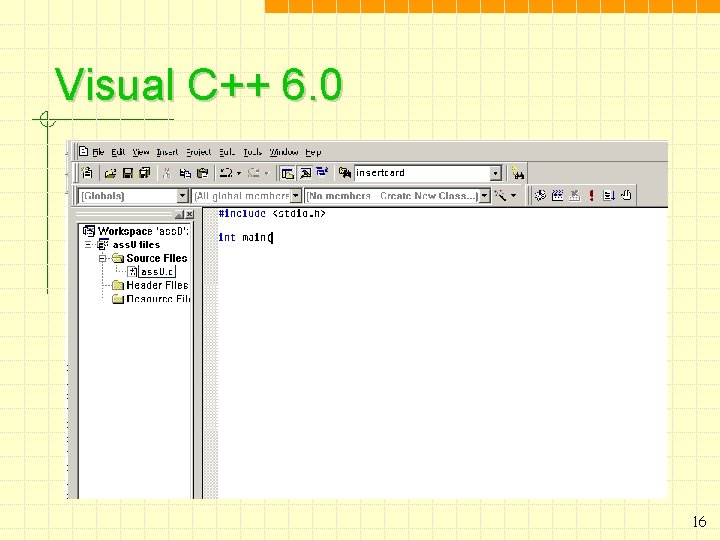Click the Copy toolbar icon
This screenshot has width=720, height=540.
point(185,173)
